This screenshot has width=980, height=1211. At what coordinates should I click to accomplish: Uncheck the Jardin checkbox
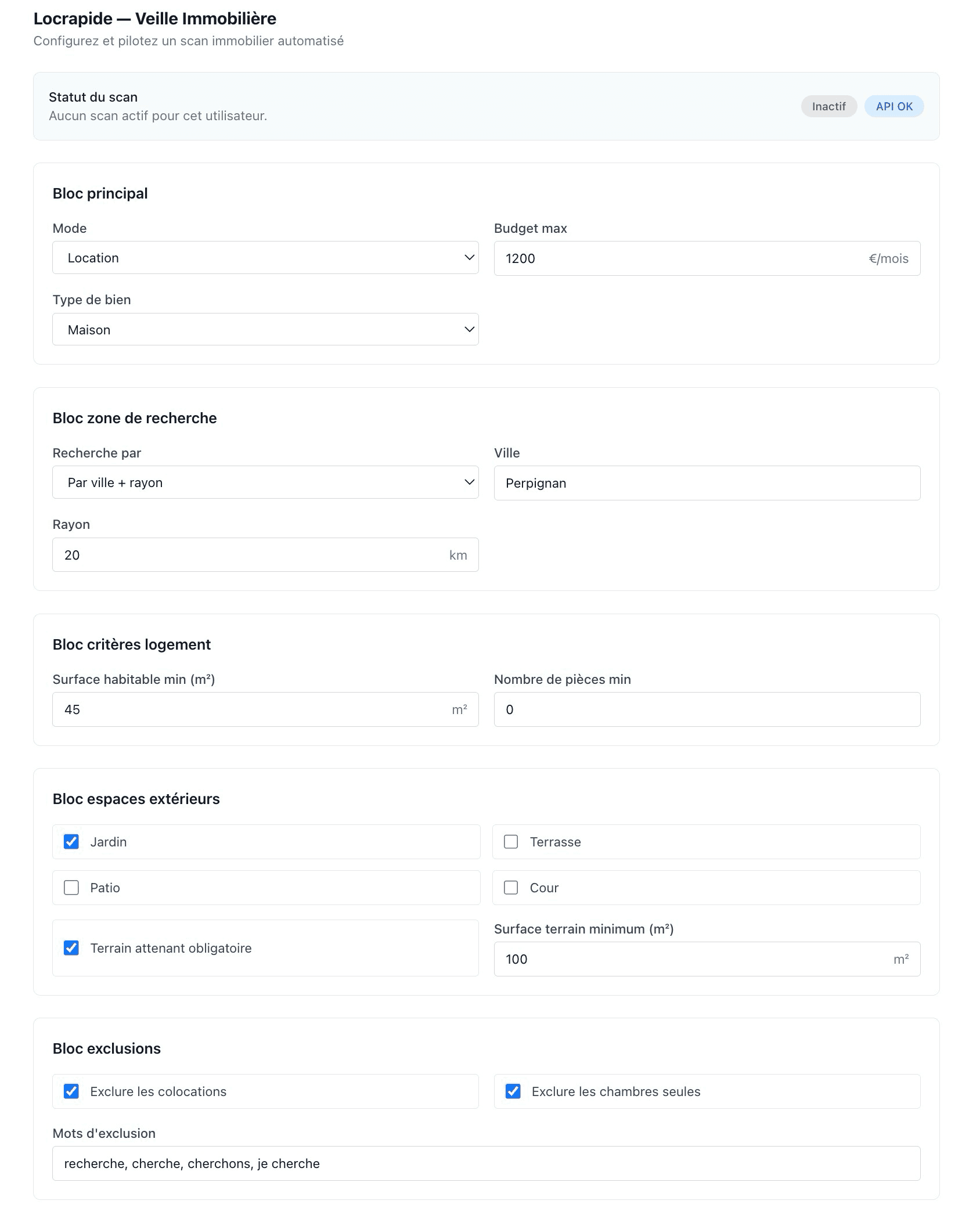click(71, 842)
